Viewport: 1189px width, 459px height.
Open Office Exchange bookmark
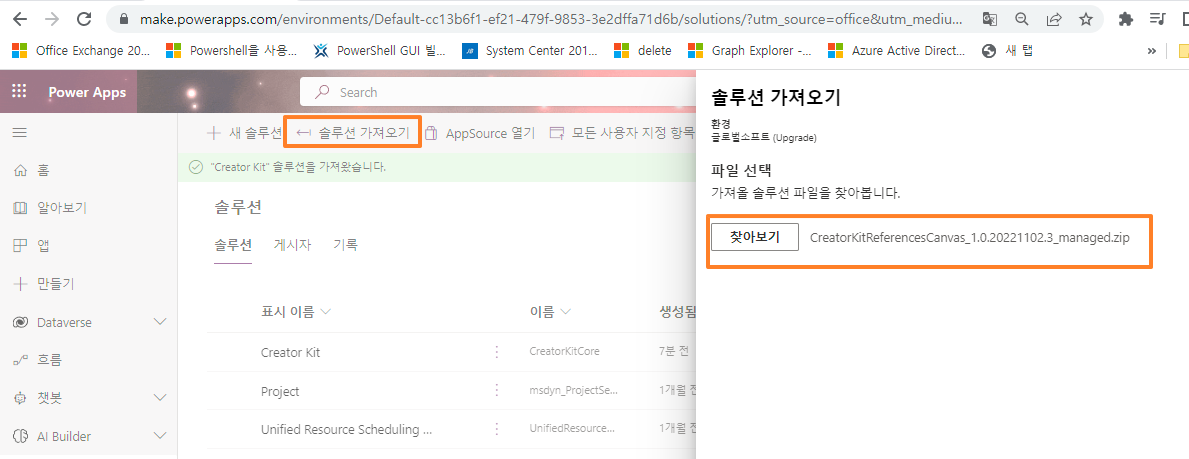[x=82, y=51]
